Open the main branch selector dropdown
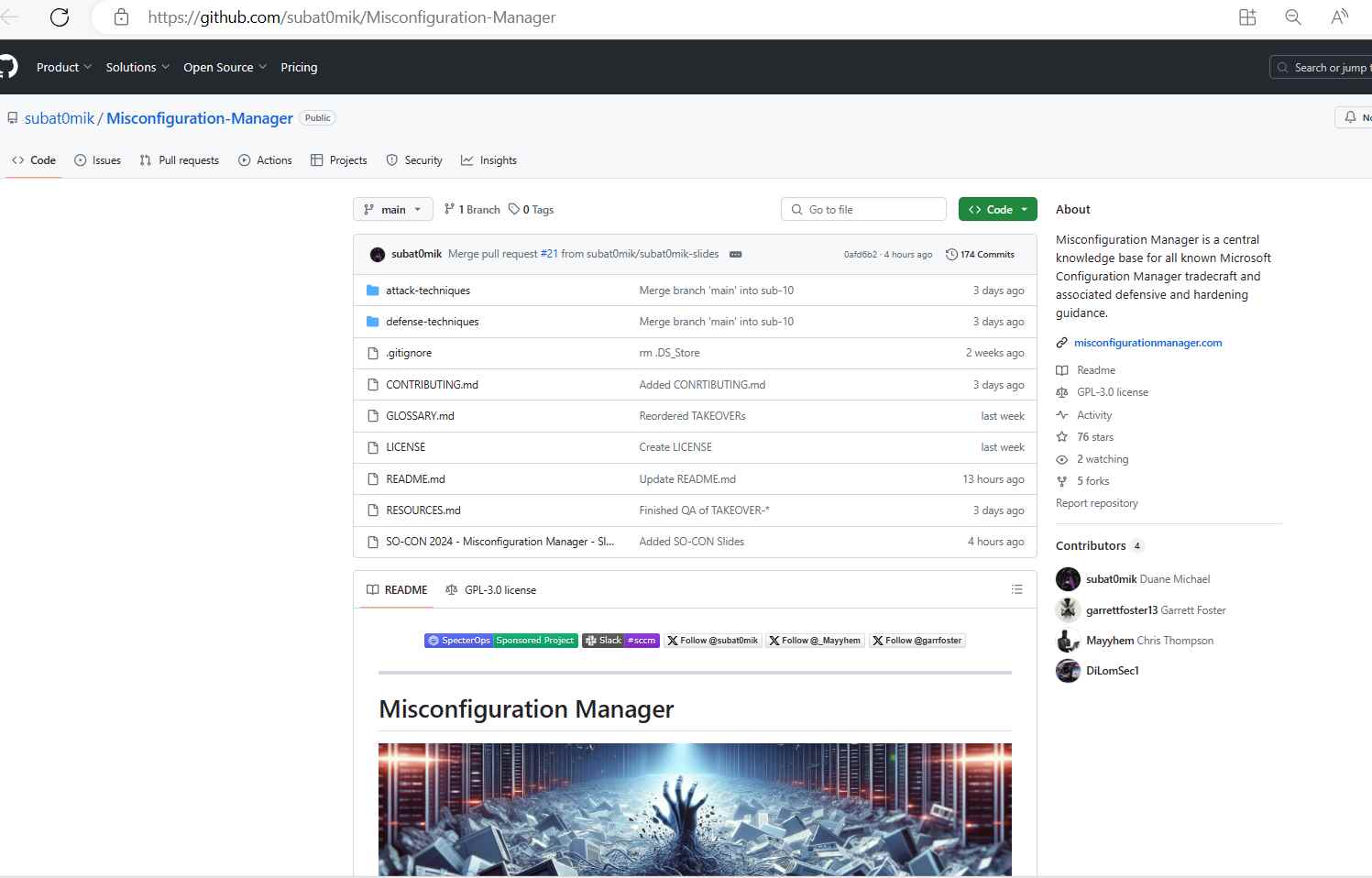 (392, 209)
